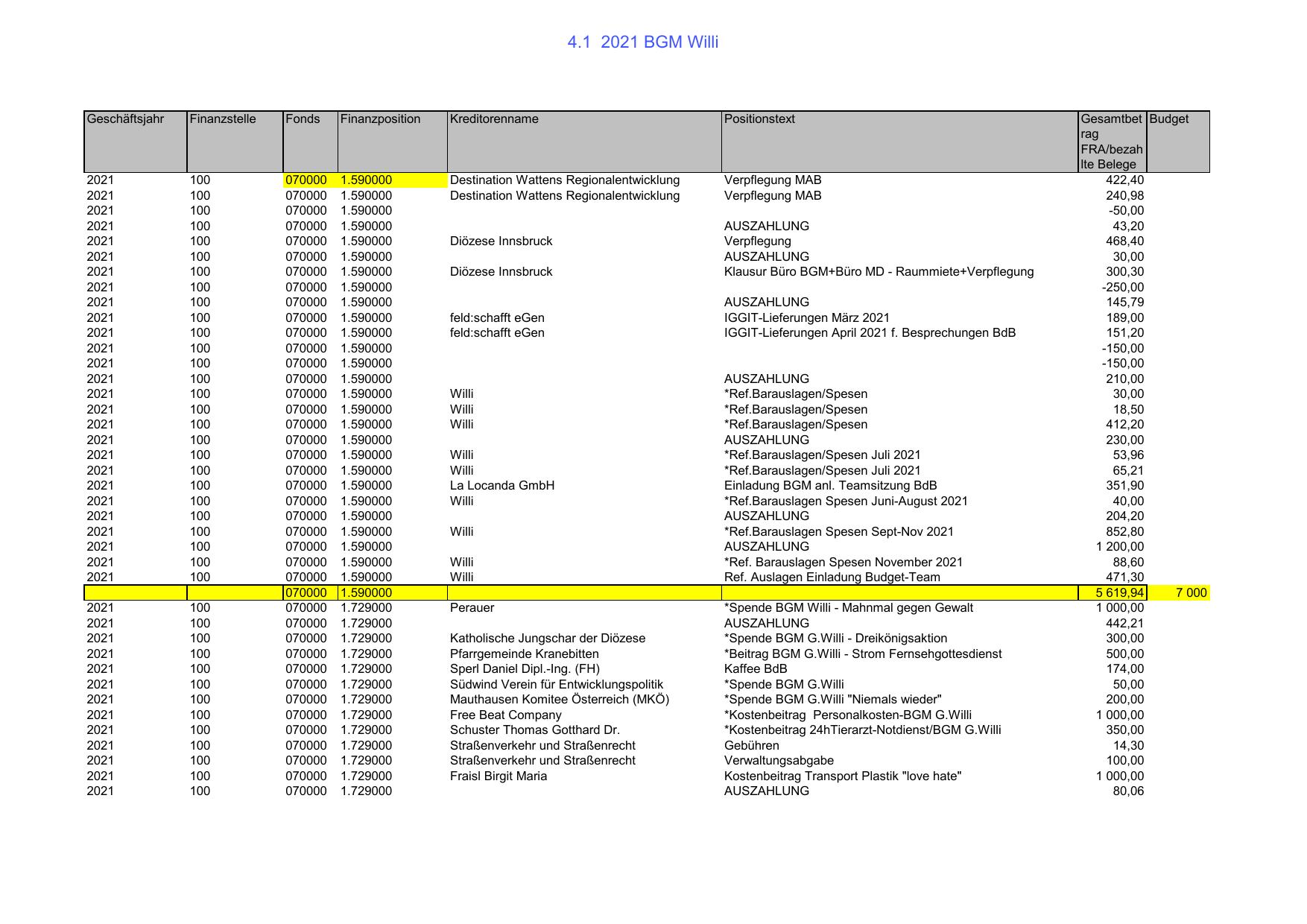Select the Geschäftsjahr column header

coord(125,119)
